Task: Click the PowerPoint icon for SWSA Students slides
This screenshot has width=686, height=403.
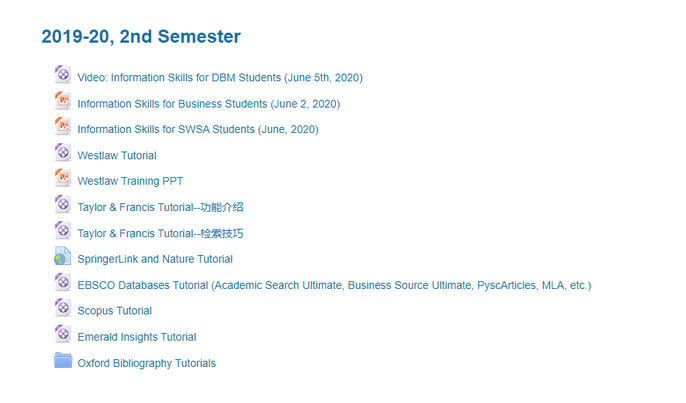Action: point(63,127)
